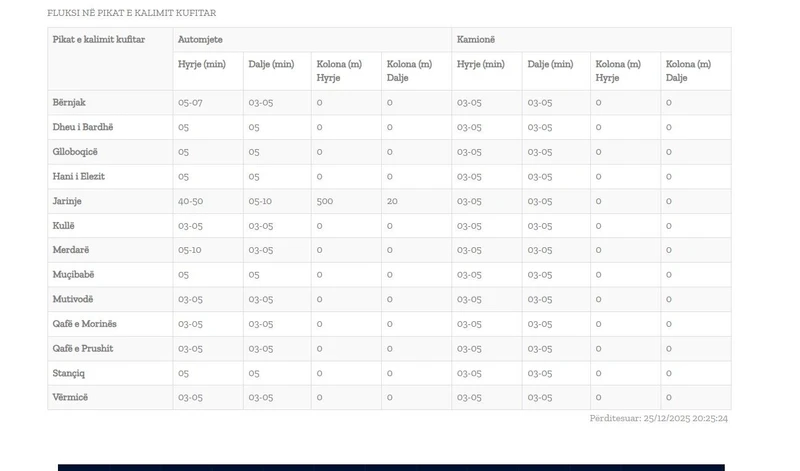Screen dimensions: 800x471
Task: Select the Bërnjak row label
Action: 69,102
